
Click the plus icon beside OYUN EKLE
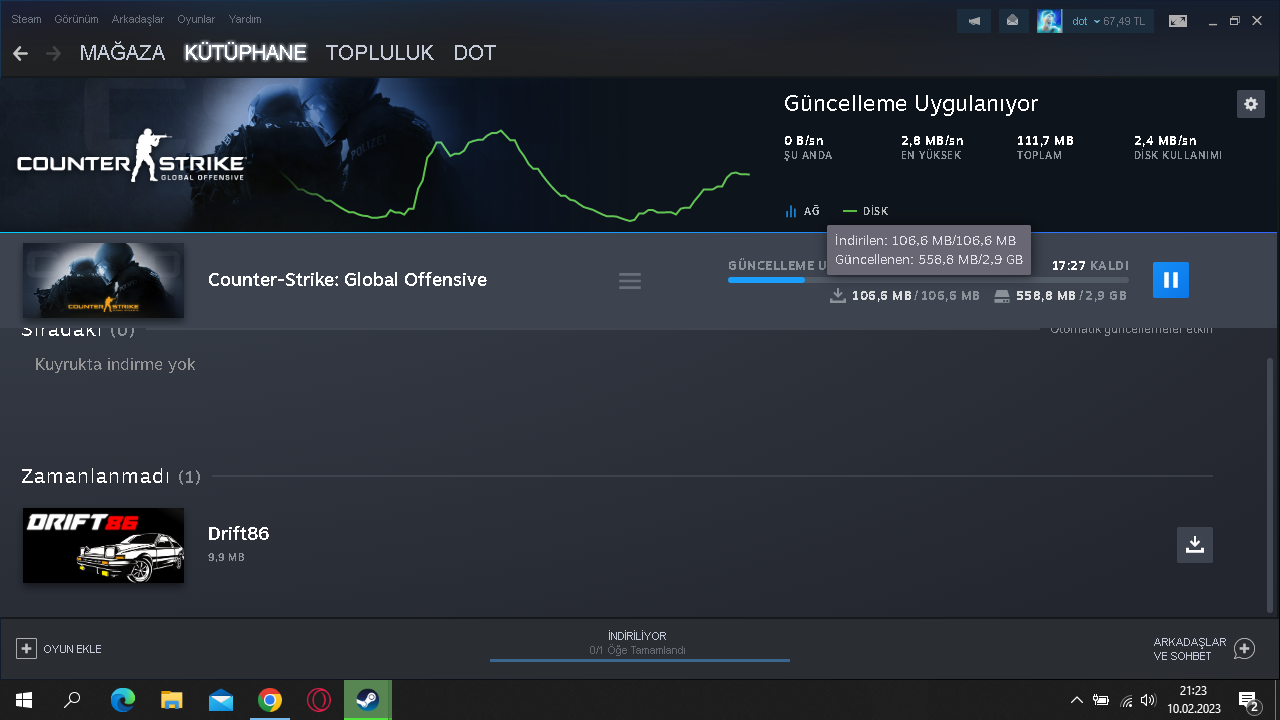(x=26, y=649)
